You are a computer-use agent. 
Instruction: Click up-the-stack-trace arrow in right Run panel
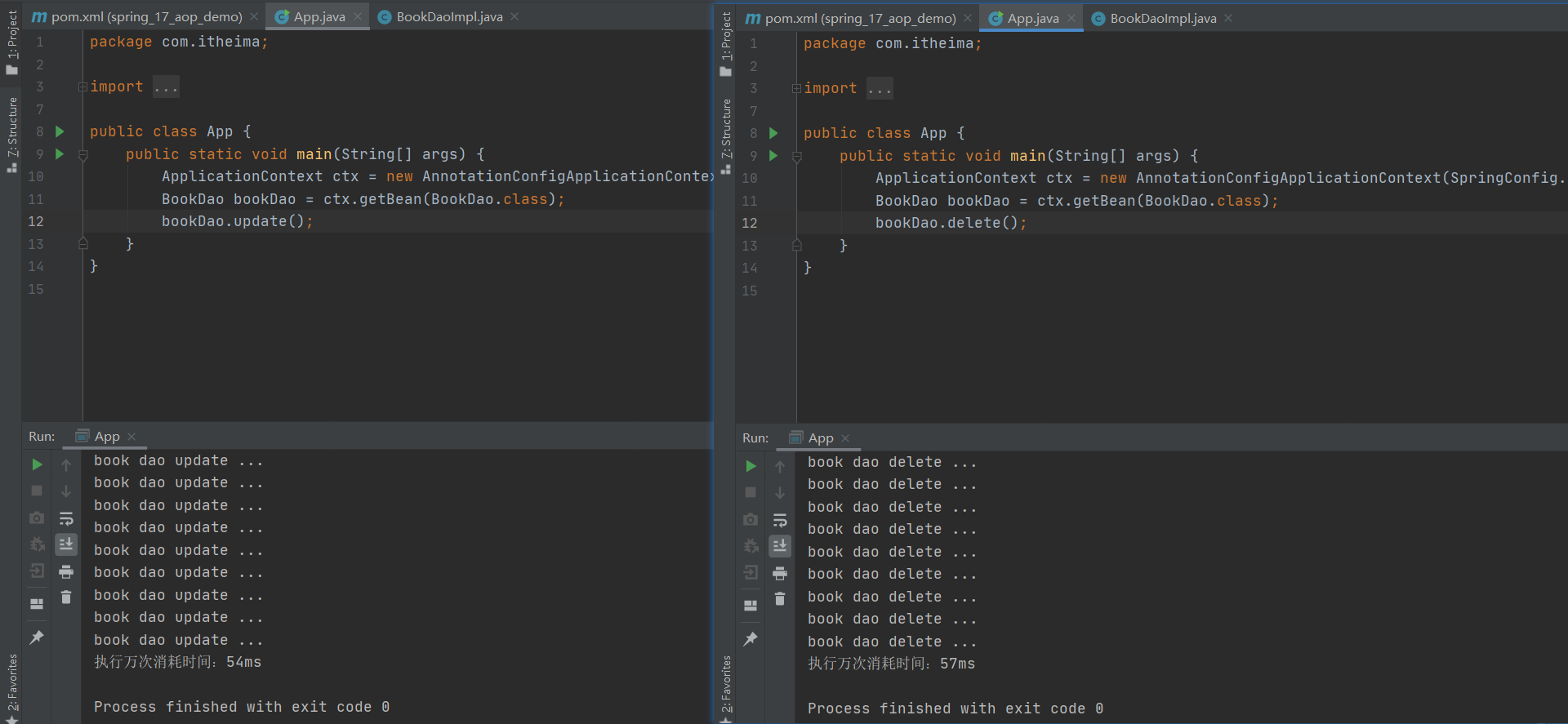780,466
